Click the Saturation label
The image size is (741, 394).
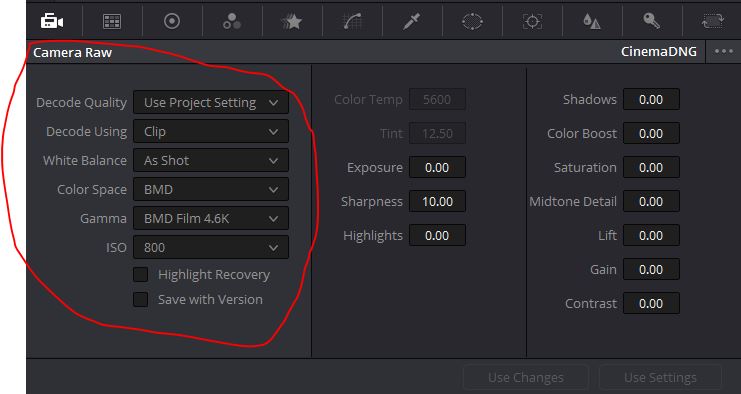[x=585, y=168]
